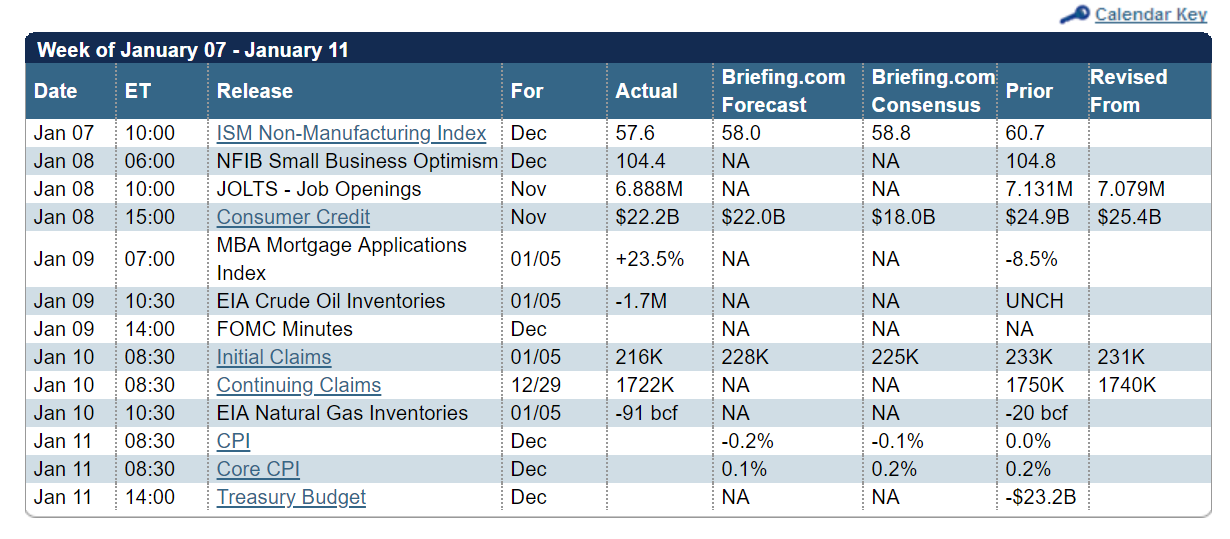Click the JOLTS - Job Openings entry
Screen dimensions: 1230x539
(319, 189)
